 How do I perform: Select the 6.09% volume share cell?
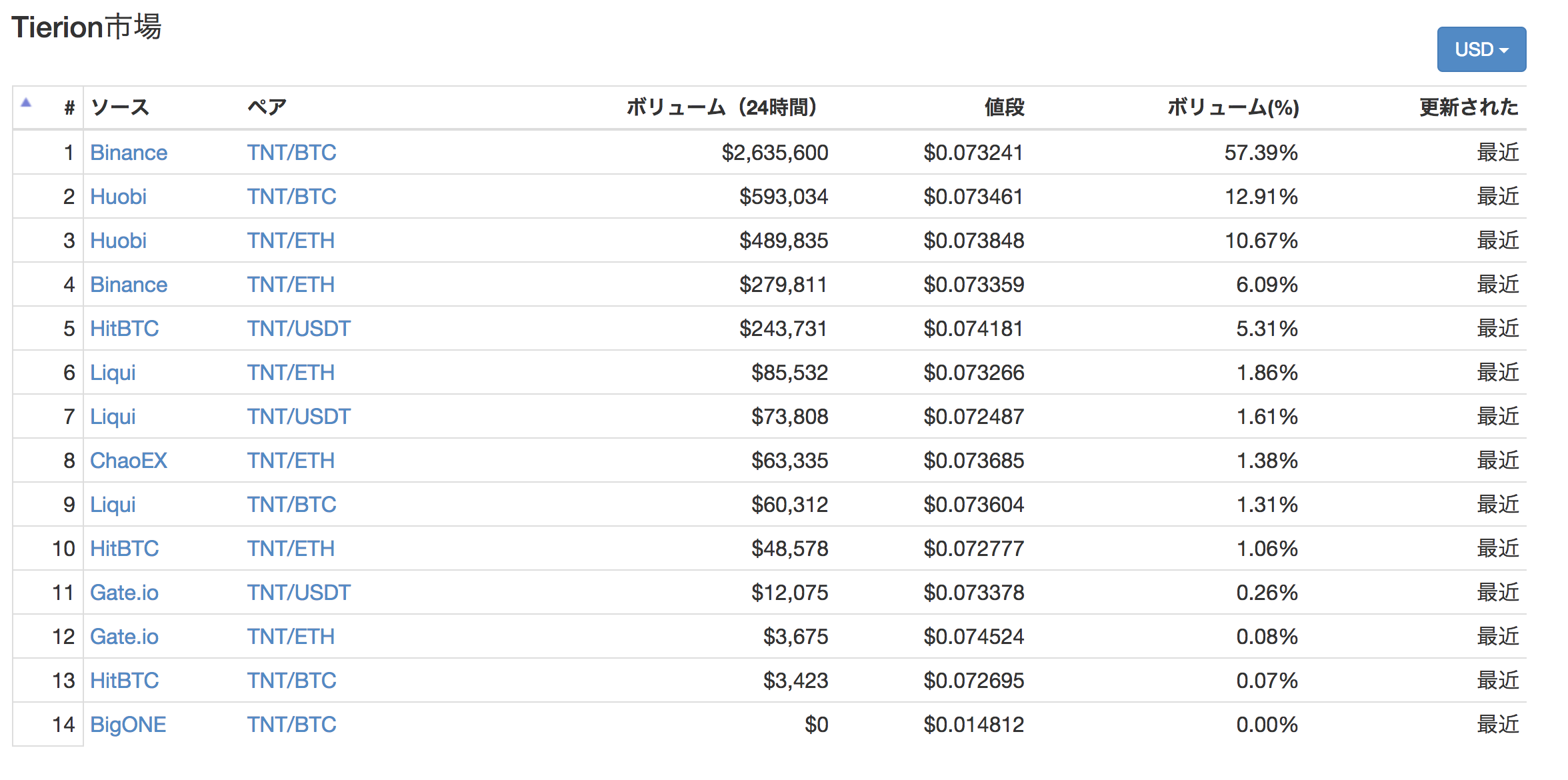point(1267,285)
